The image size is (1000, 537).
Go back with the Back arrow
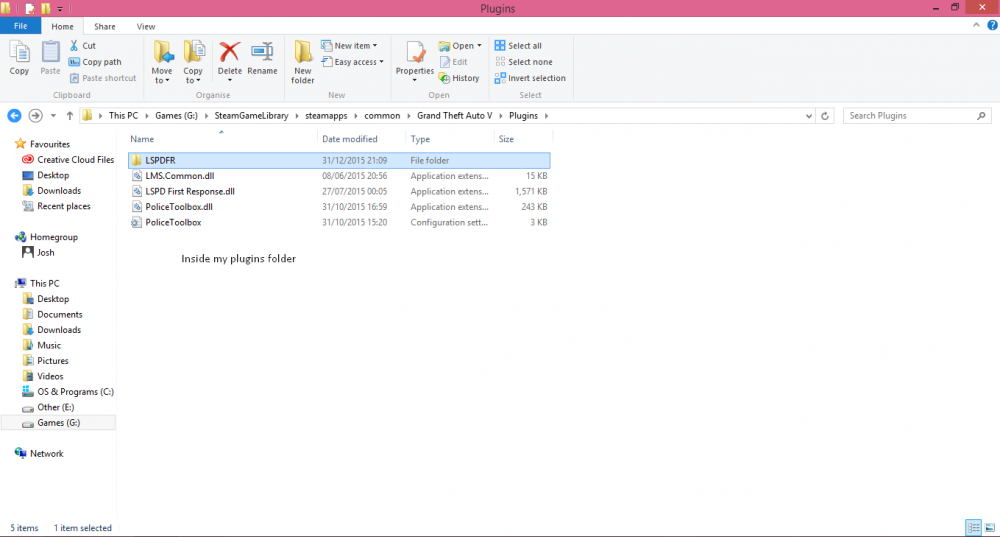coord(14,115)
